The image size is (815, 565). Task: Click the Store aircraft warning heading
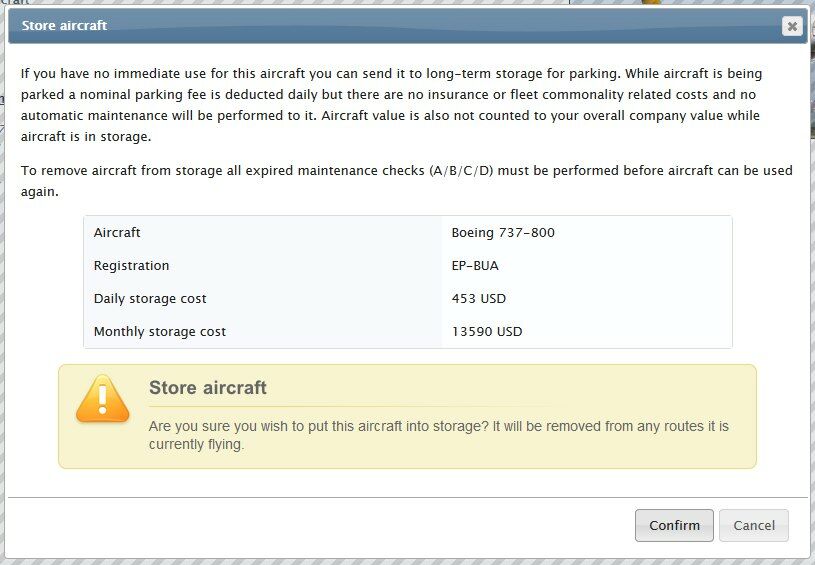[208, 388]
